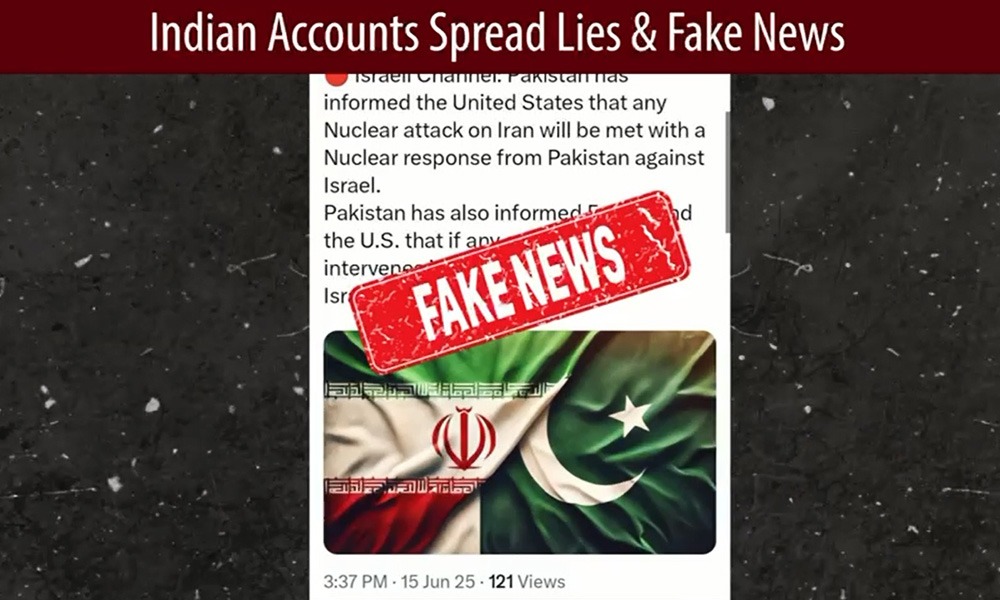Click the white star on Pakistan flag
This screenshot has height=600, width=1000.
(630, 415)
